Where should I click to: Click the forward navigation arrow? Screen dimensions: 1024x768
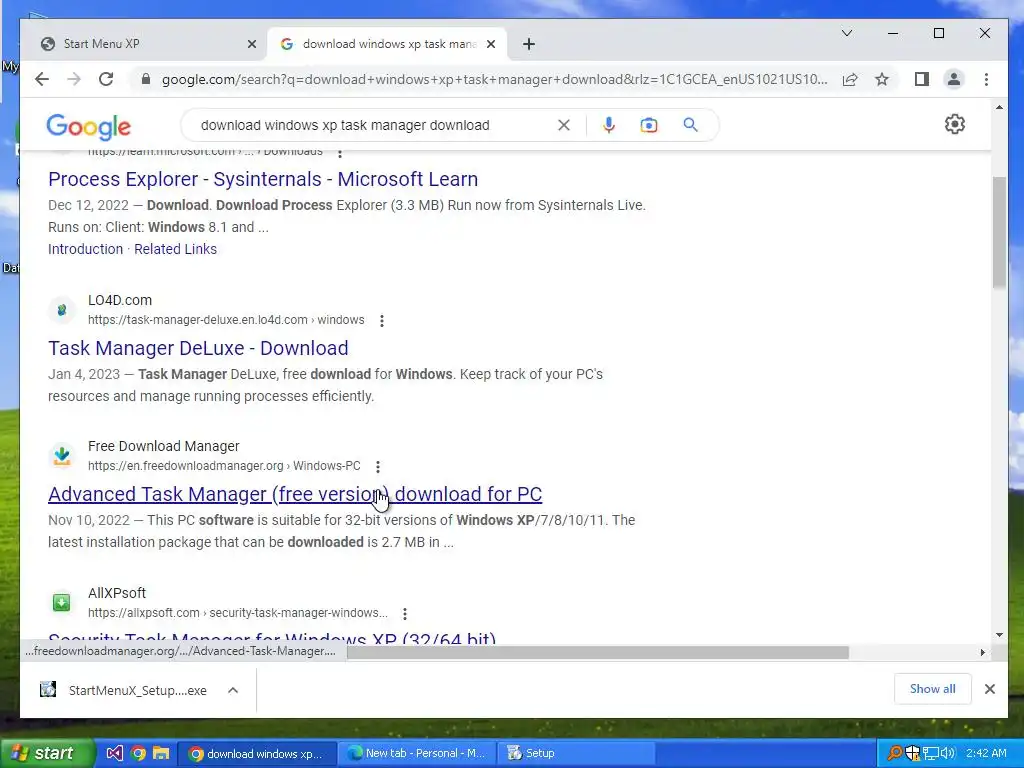pyautogui.click(x=74, y=79)
